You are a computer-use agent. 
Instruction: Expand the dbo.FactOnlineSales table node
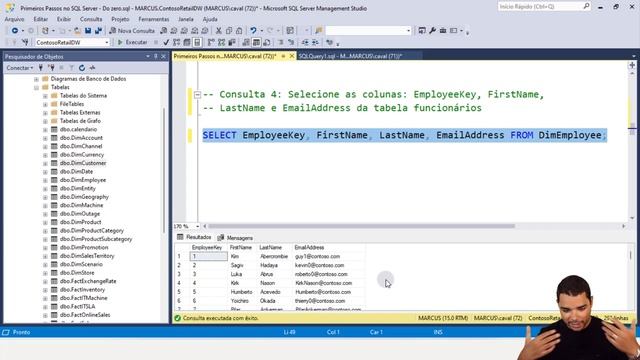point(45,315)
